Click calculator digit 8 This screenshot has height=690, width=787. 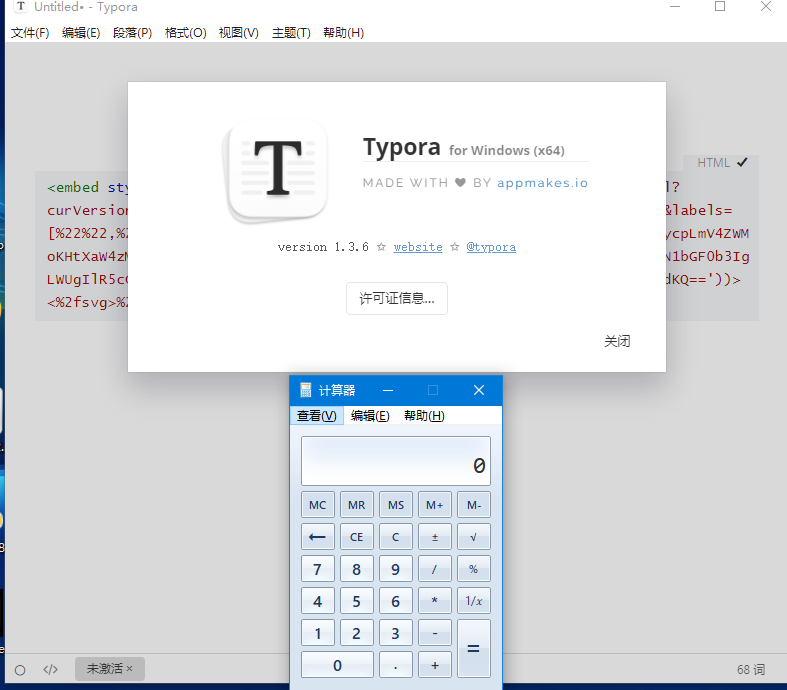point(357,569)
